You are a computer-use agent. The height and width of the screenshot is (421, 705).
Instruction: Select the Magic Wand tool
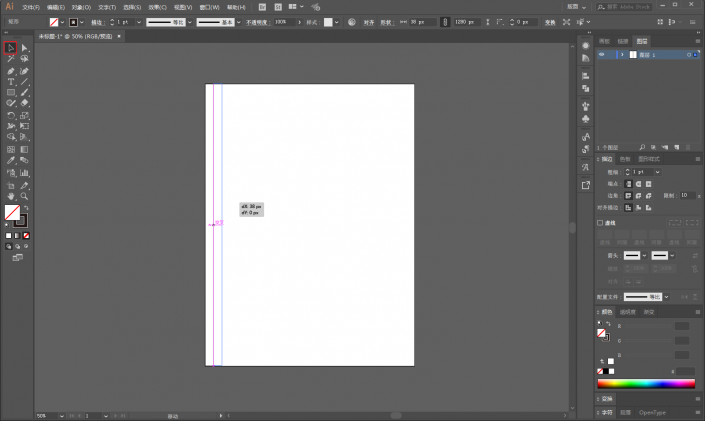[x=11, y=59]
